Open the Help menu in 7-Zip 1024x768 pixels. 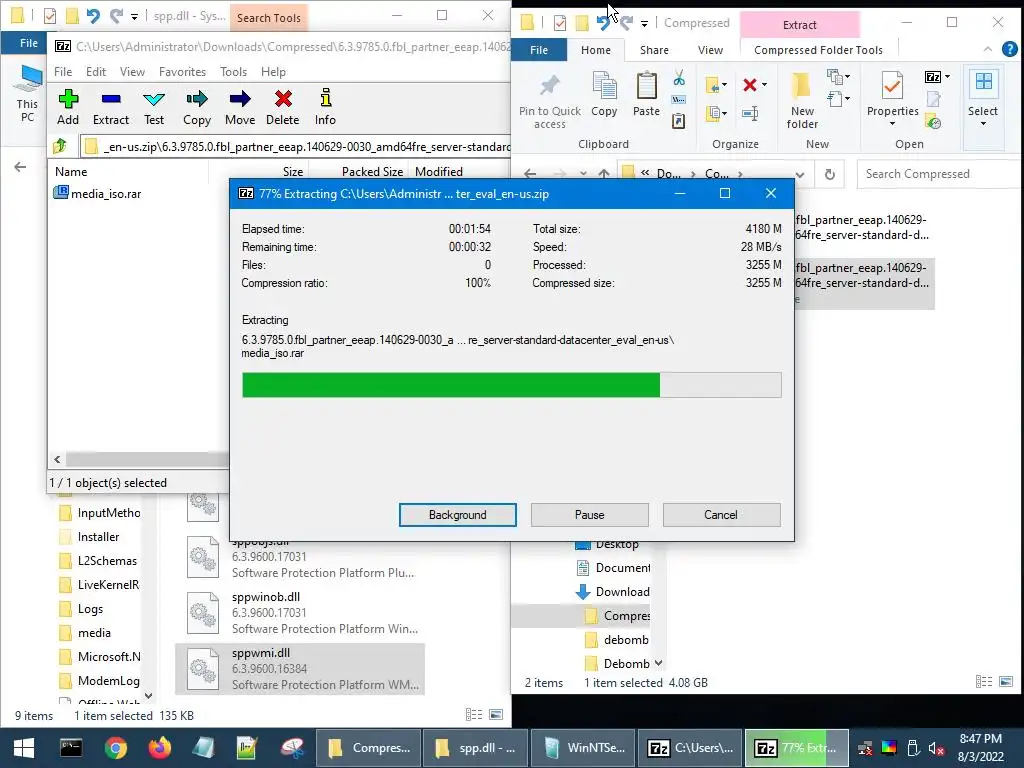pos(273,72)
